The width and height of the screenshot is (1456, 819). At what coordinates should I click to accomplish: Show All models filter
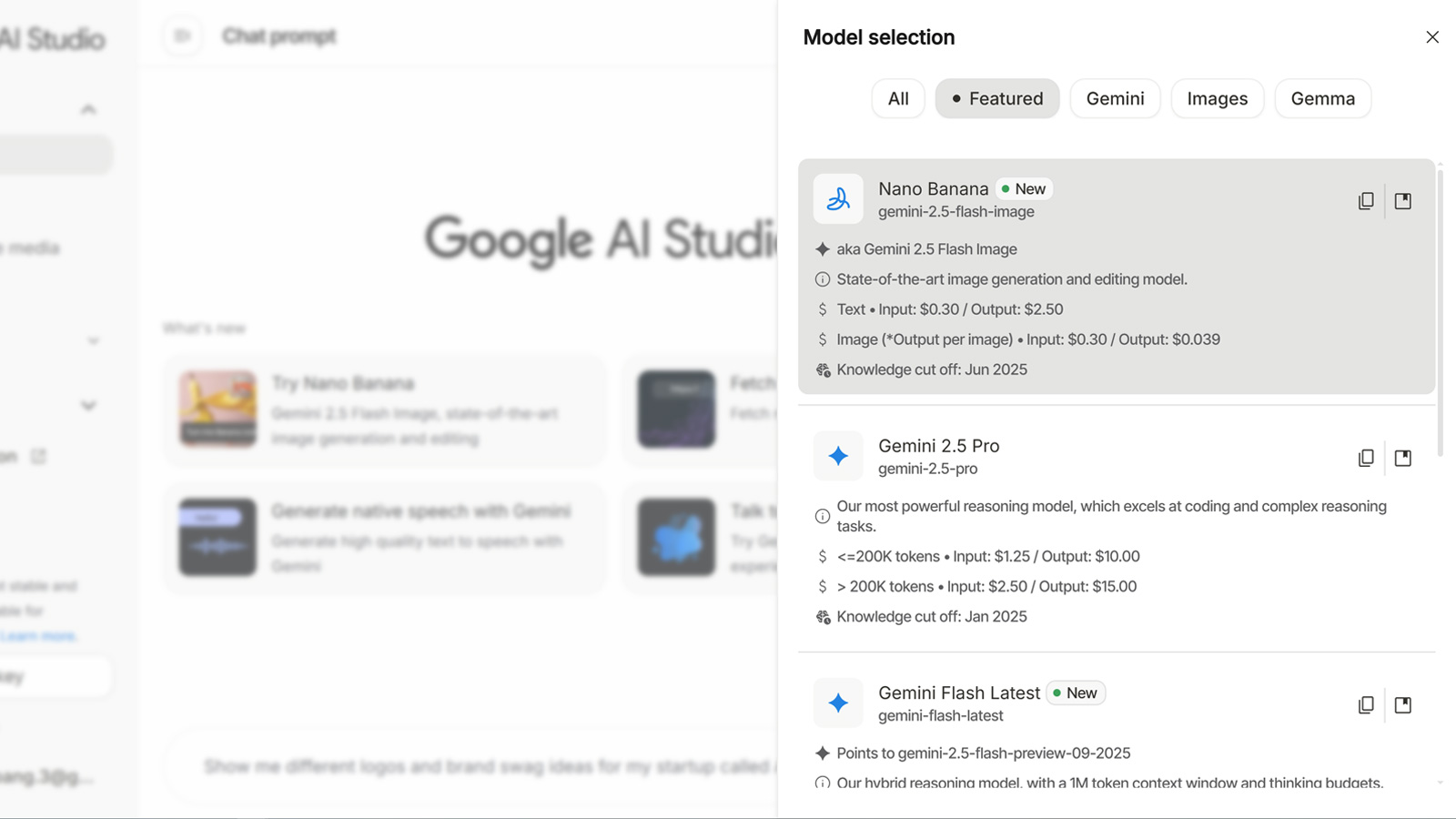tap(898, 98)
